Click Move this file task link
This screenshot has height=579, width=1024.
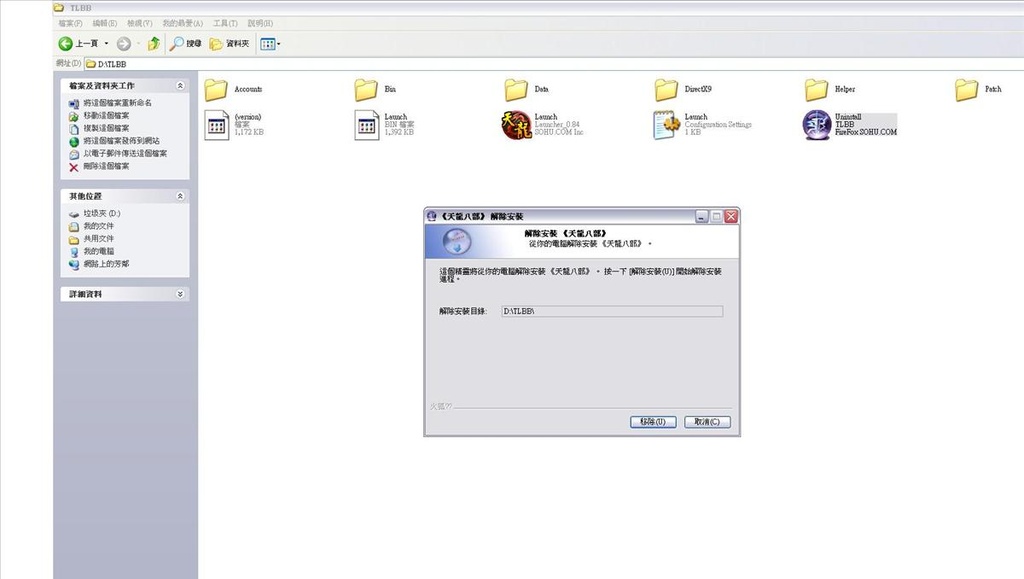click(106, 116)
